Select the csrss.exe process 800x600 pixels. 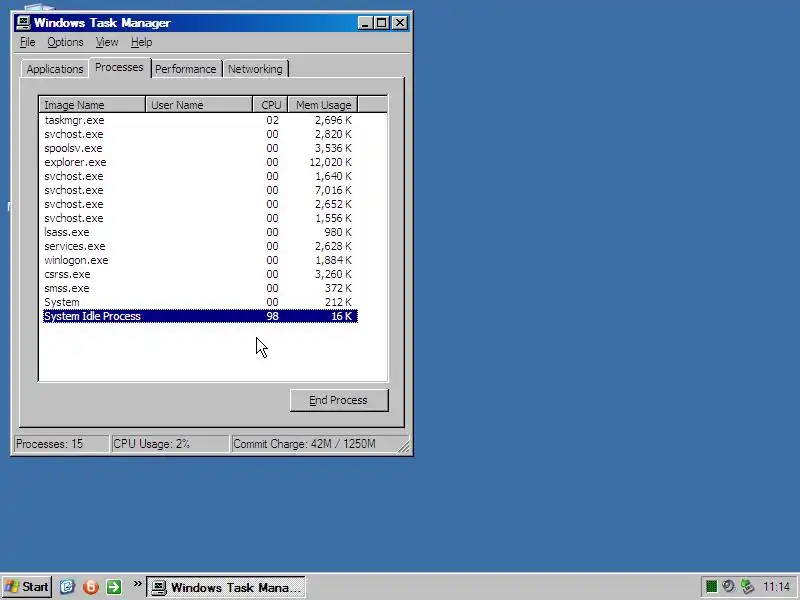(200, 274)
